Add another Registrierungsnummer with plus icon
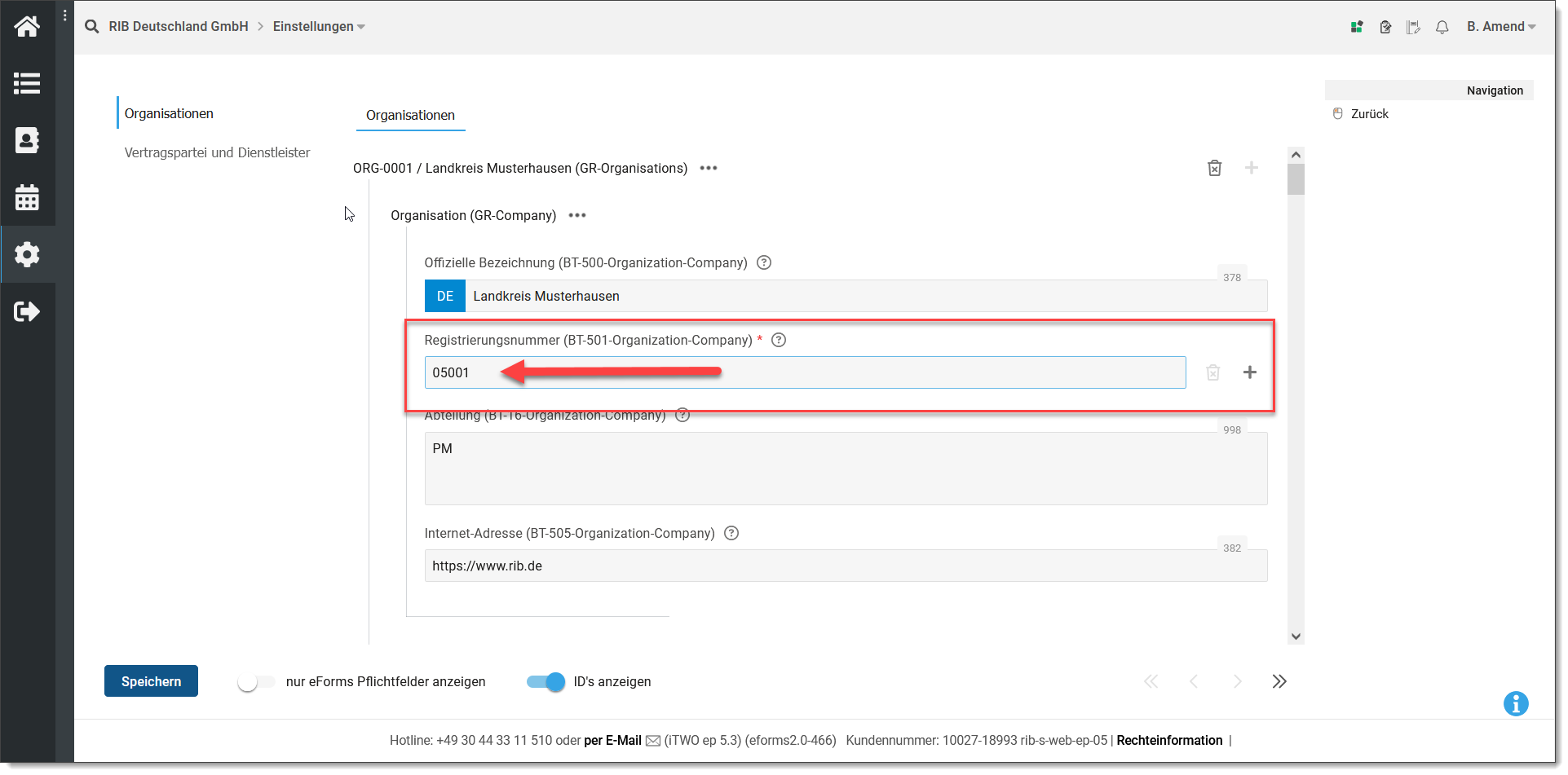This screenshot has height=775, width=1568. (1250, 372)
